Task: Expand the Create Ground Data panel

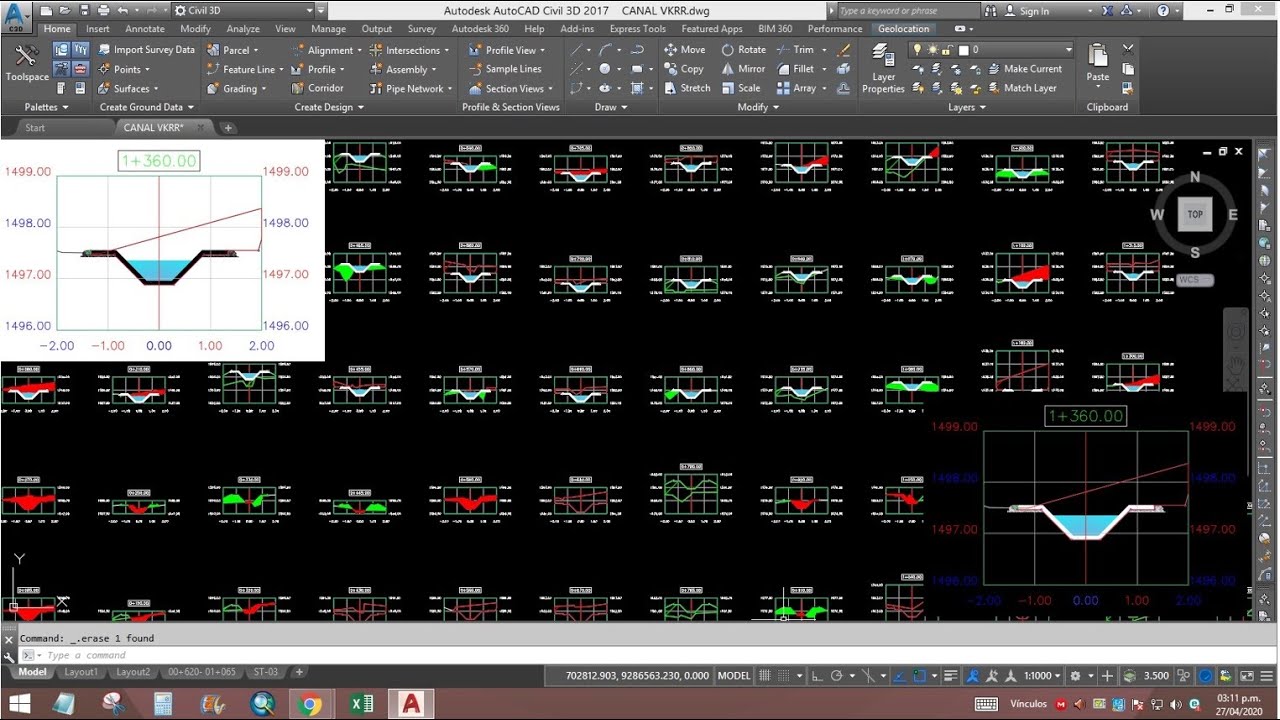Action: (147, 107)
